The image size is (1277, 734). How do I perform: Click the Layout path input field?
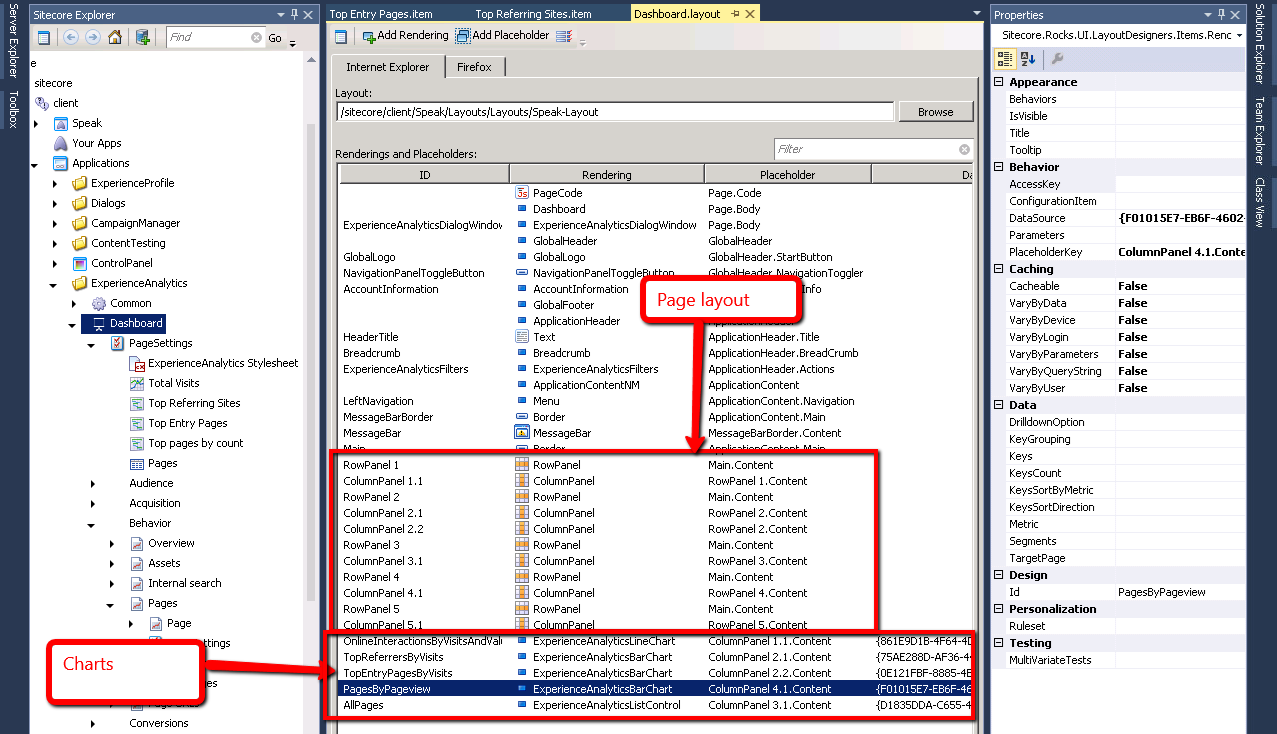(x=615, y=112)
